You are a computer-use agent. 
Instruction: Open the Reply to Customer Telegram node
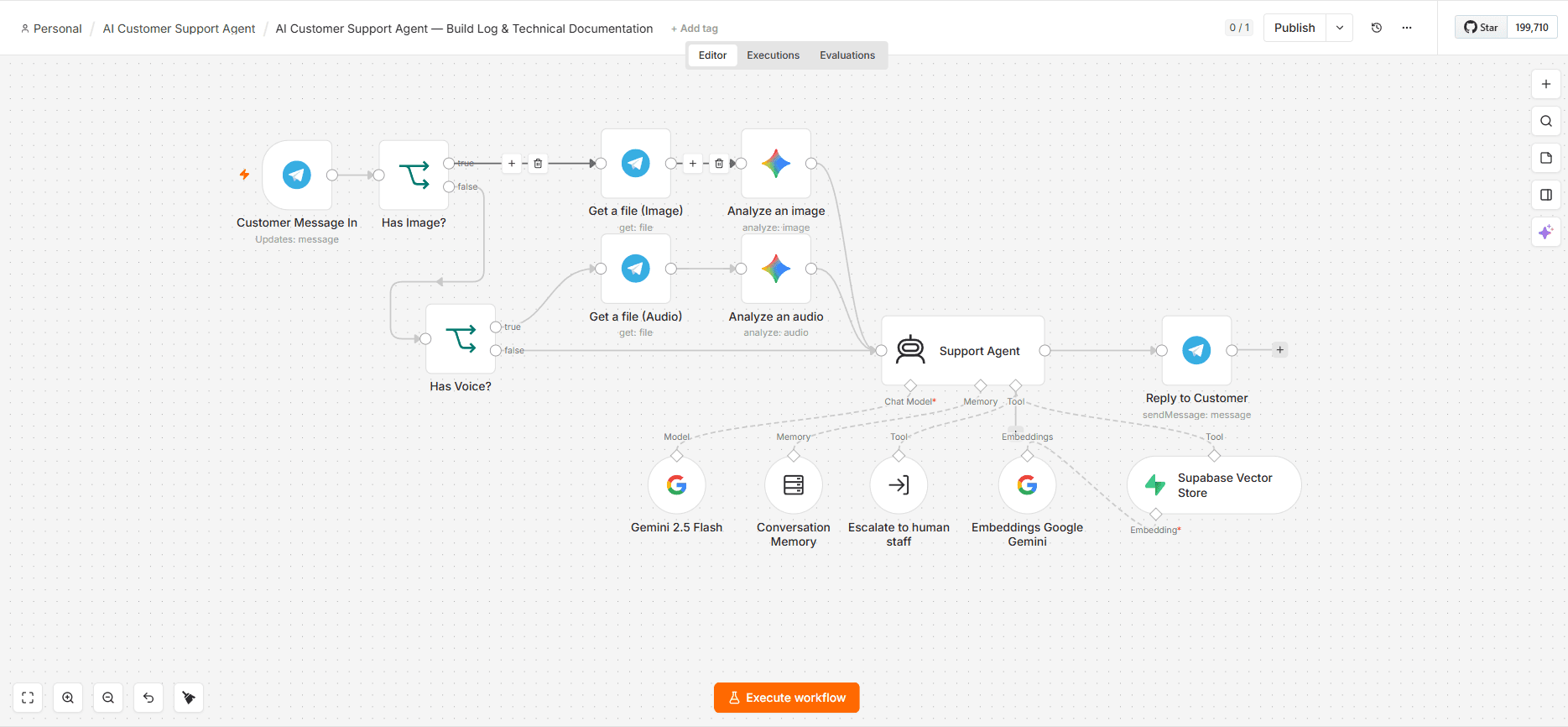(1196, 350)
